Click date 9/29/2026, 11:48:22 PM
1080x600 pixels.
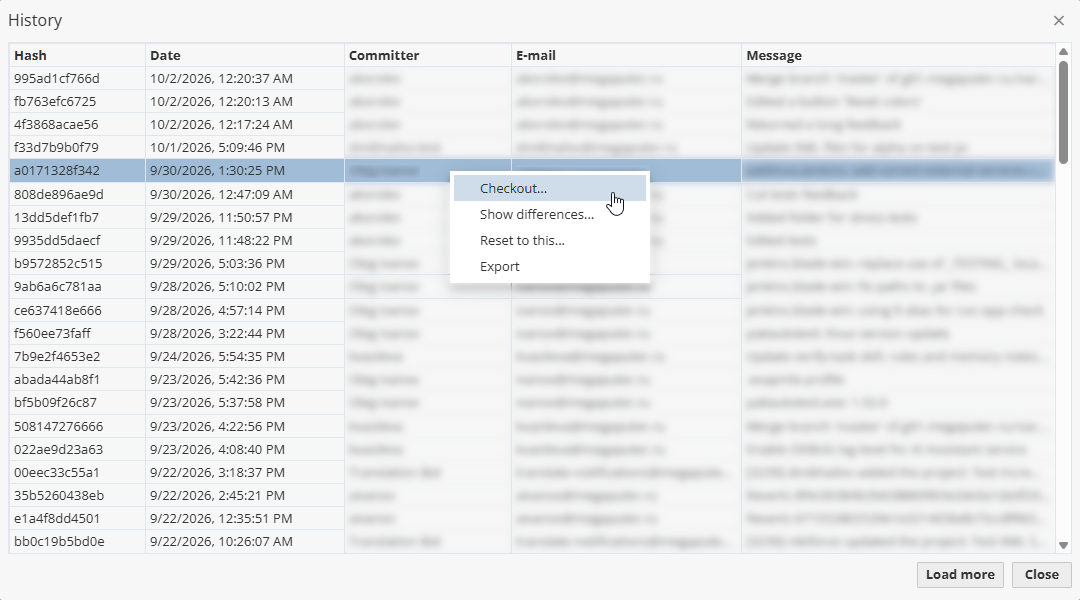coord(221,240)
